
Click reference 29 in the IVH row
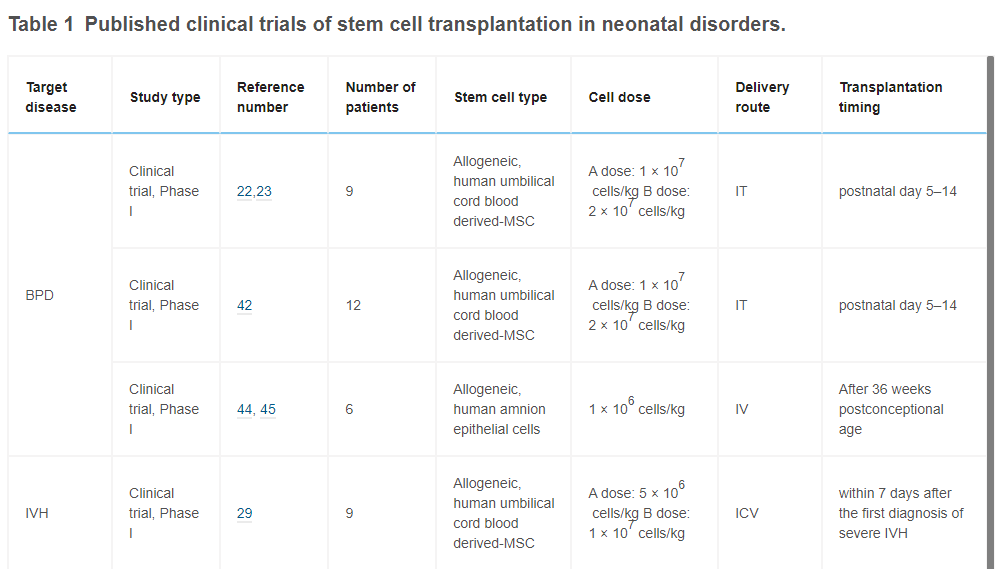(244, 513)
